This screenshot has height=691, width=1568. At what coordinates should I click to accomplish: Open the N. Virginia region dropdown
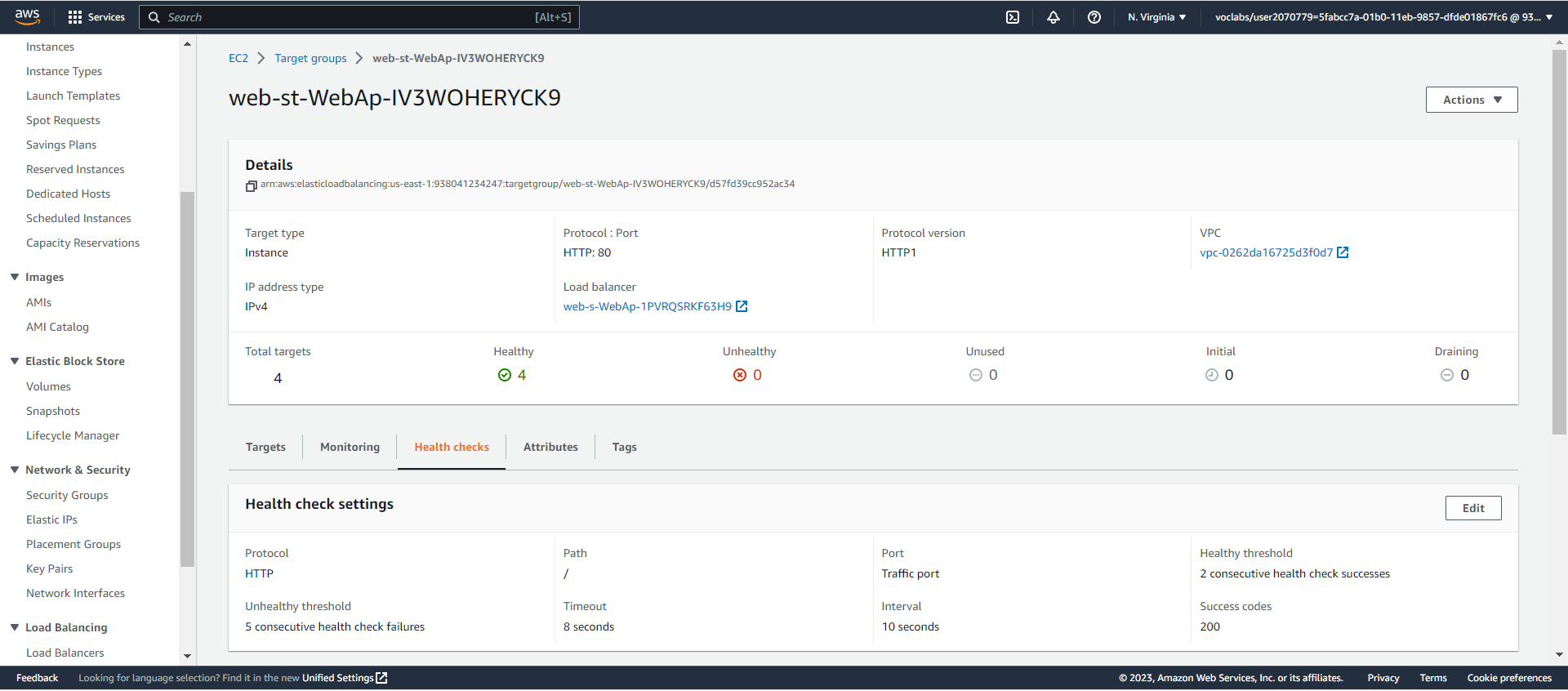1156,17
